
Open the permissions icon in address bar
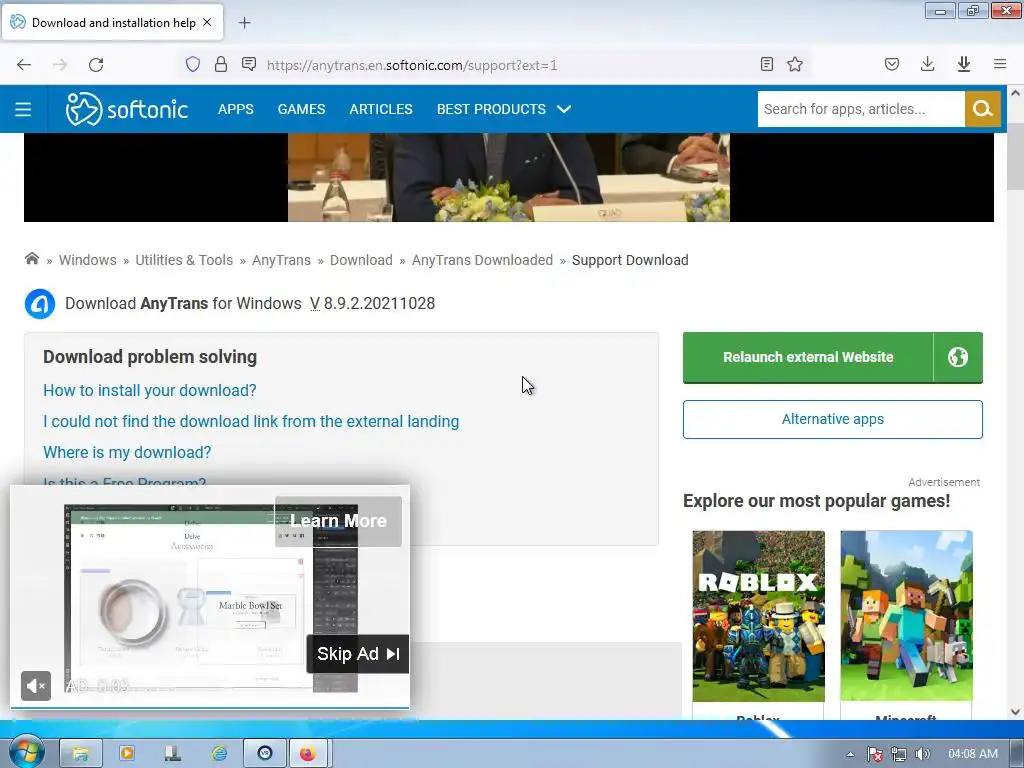tap(249, 64)
